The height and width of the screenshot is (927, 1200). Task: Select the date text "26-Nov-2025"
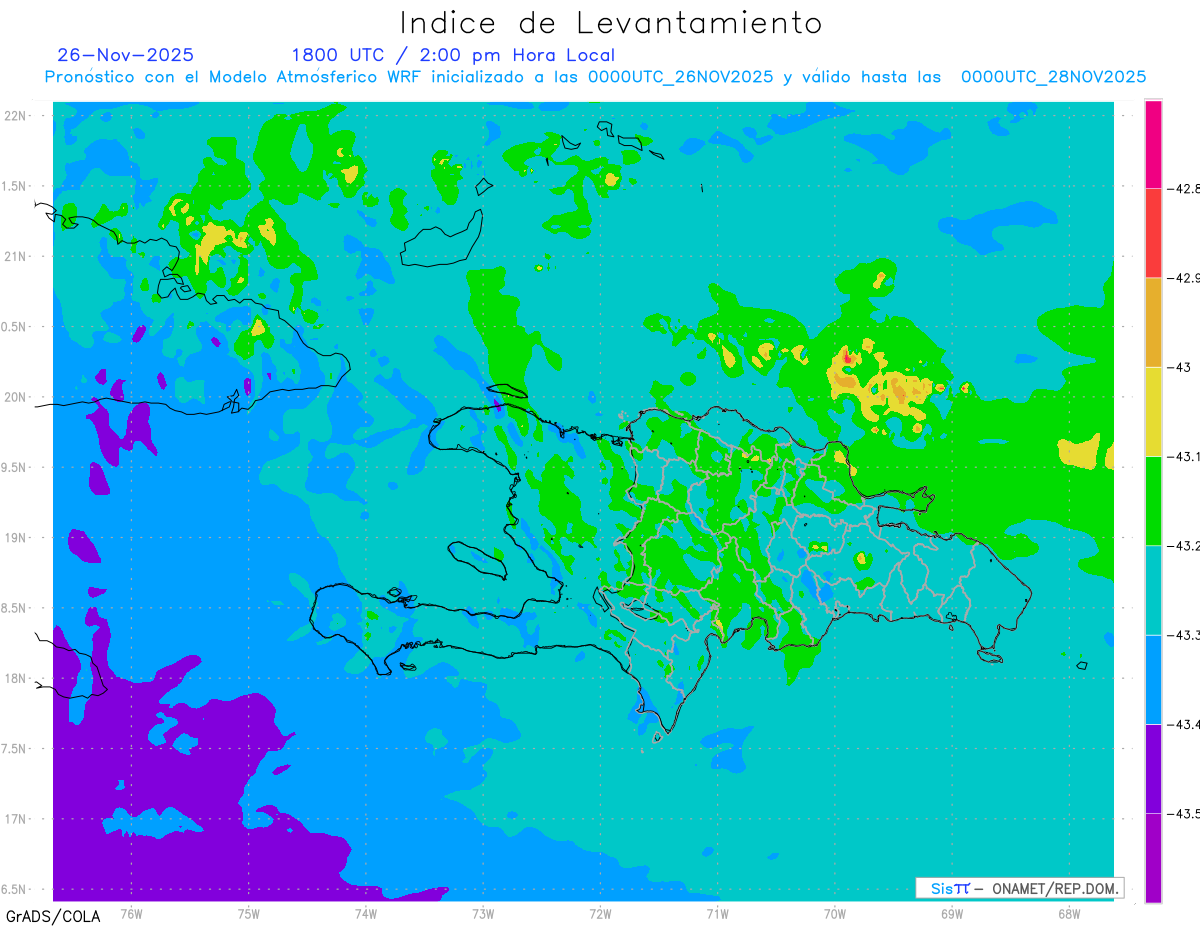tap(126, 55)
